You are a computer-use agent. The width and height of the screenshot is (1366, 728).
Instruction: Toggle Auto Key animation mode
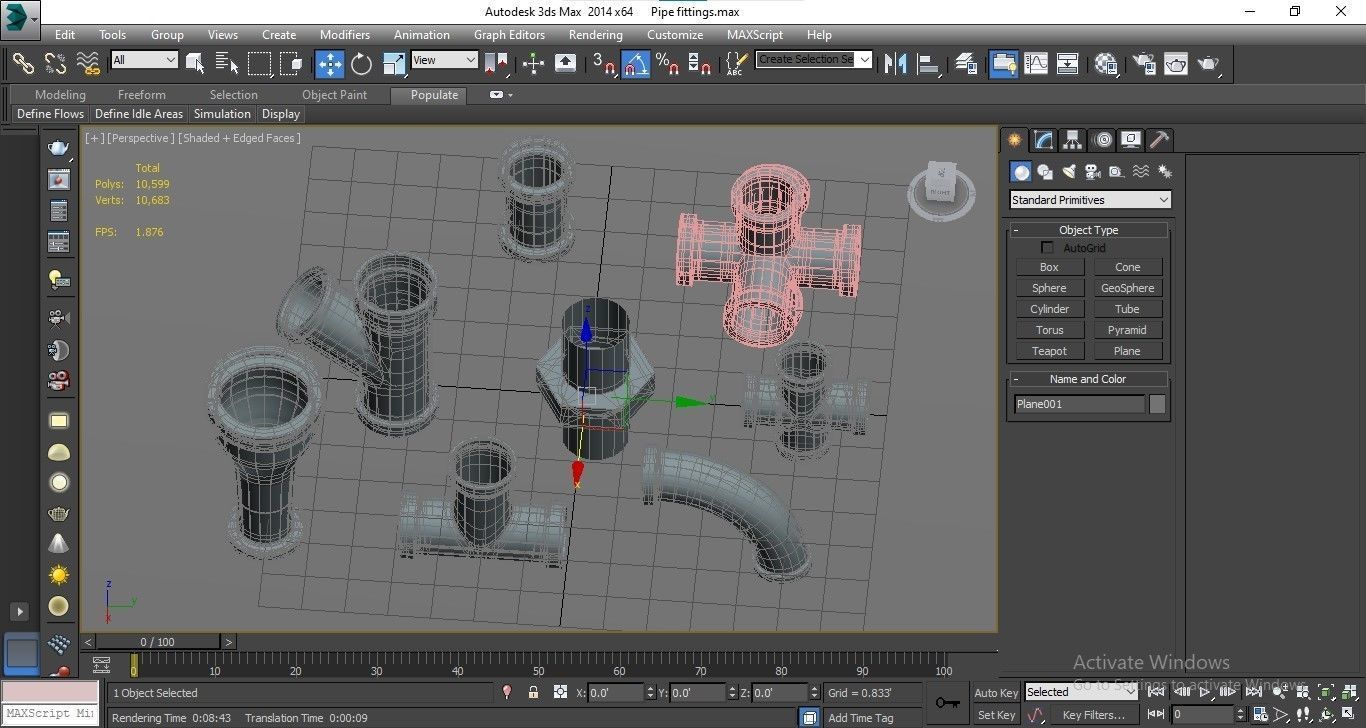click(995, 692)
